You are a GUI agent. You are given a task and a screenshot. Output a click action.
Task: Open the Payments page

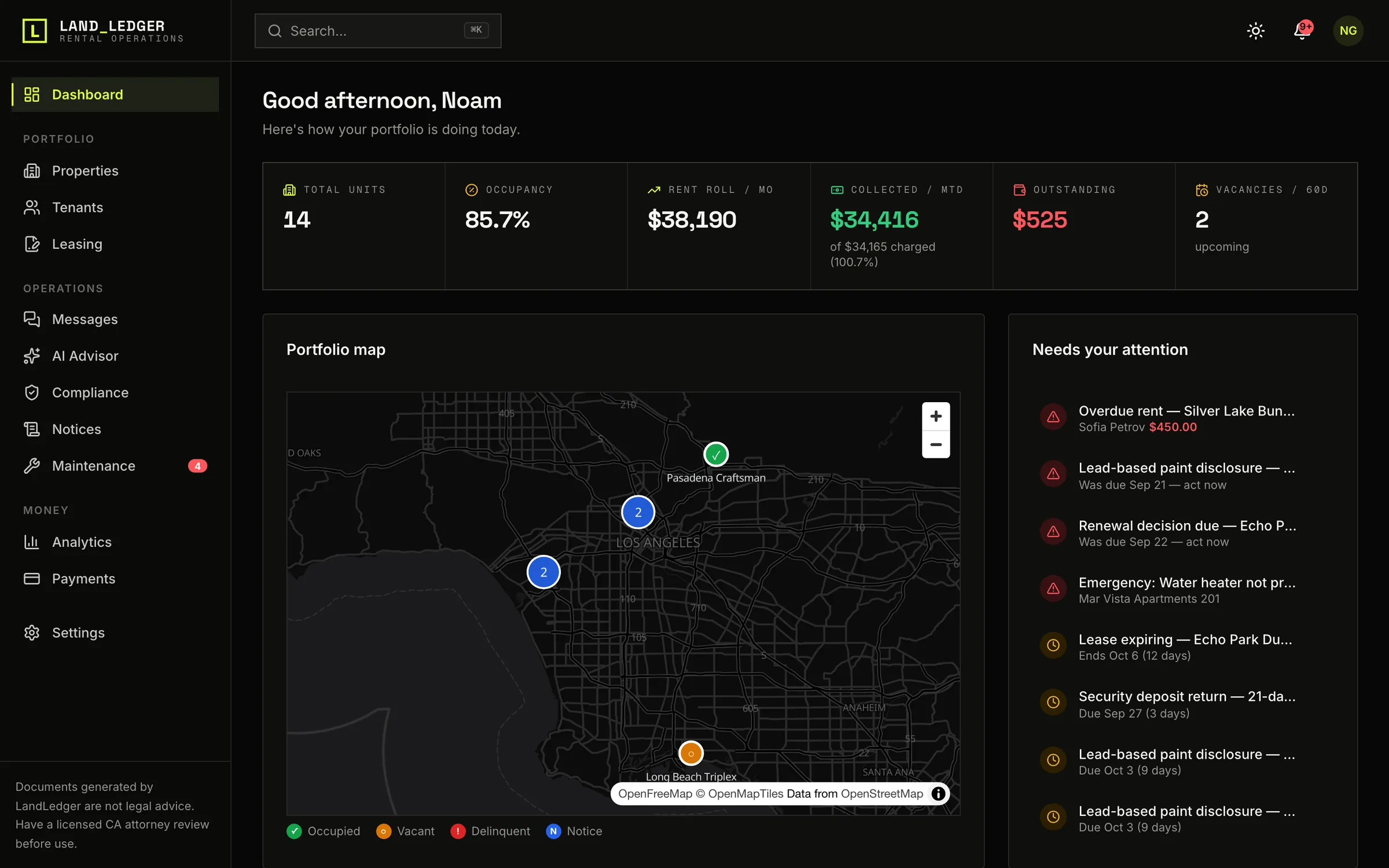click(115, 579)
